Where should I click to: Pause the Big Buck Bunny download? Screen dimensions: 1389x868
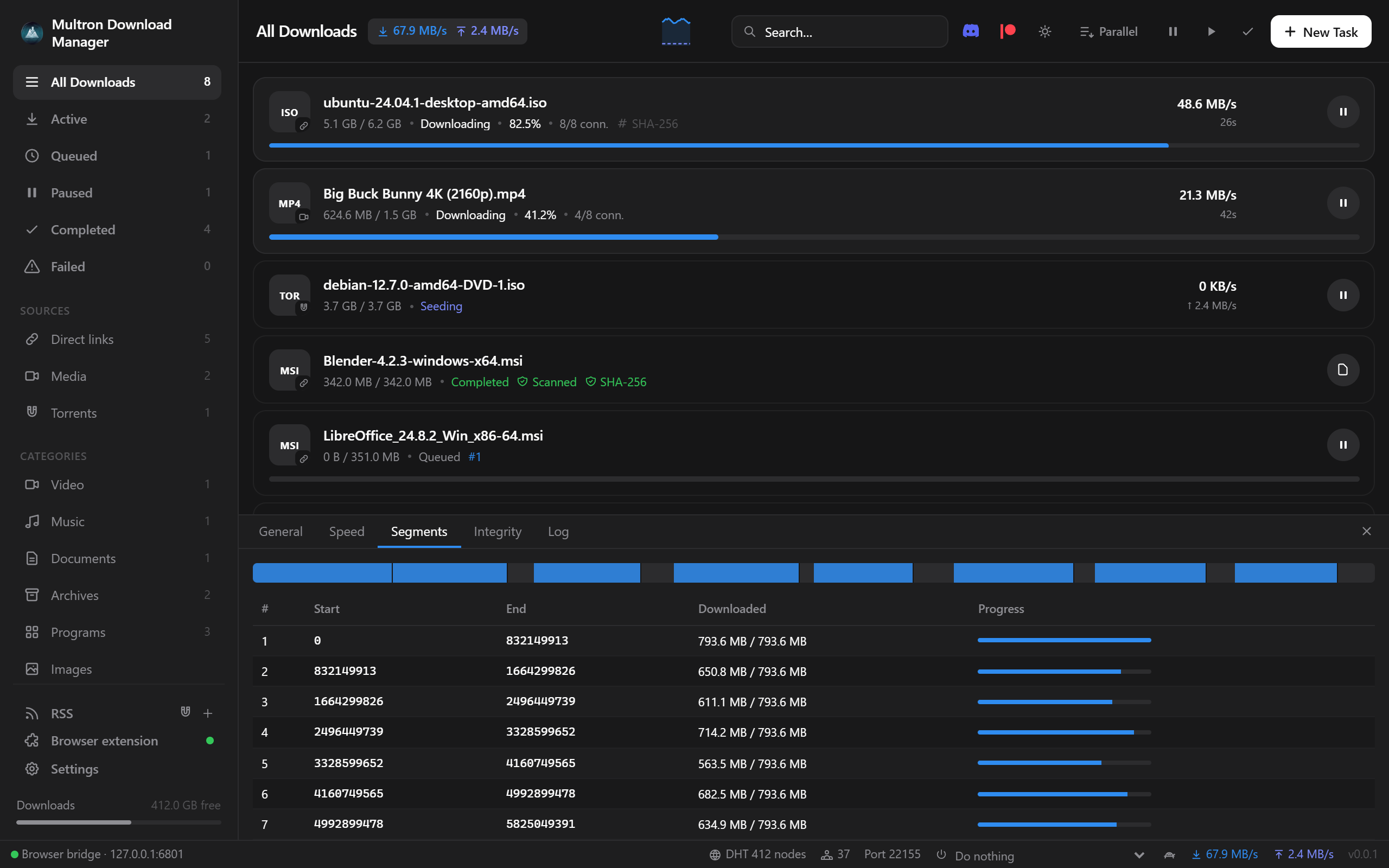tap(1342, 203)
